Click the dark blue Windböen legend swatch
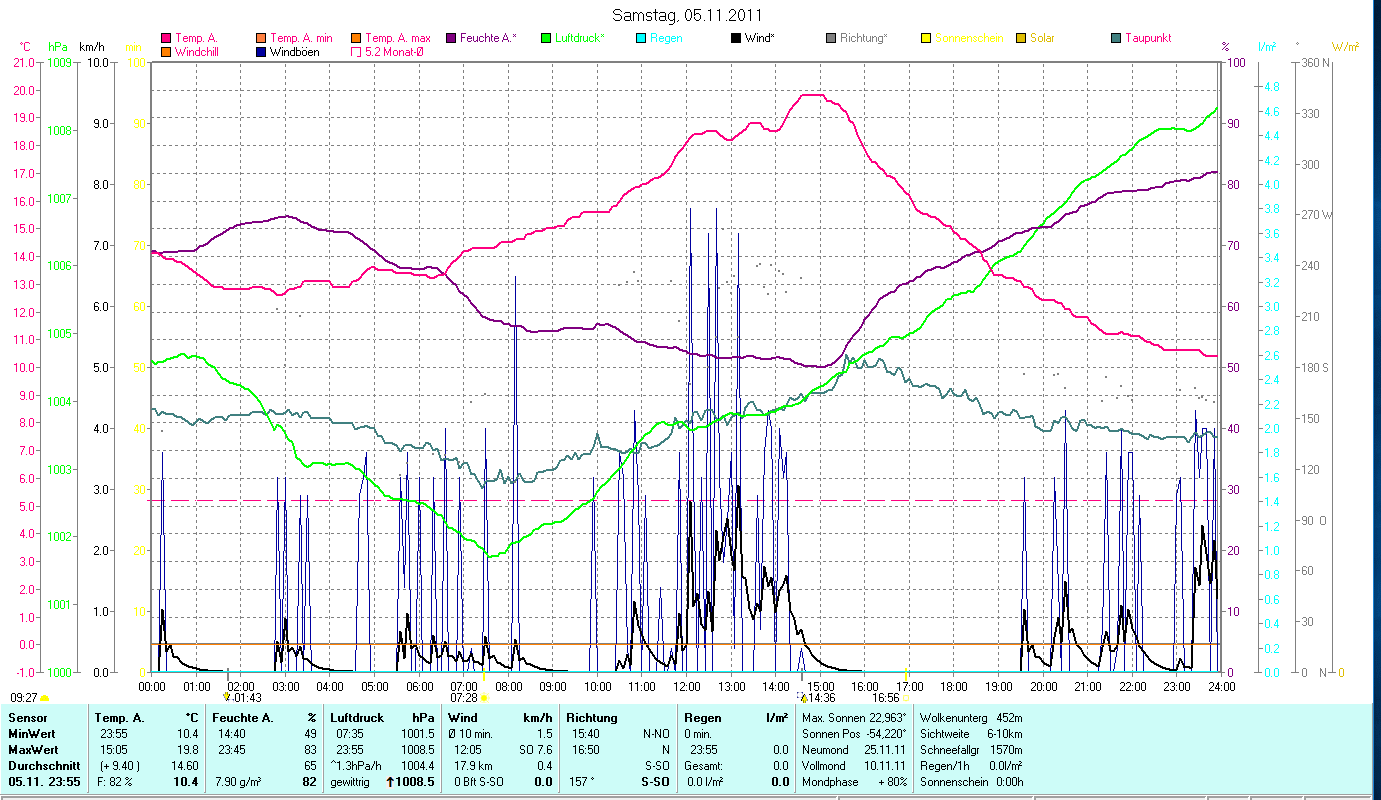The image size is (1381, 800). point(261,52)
